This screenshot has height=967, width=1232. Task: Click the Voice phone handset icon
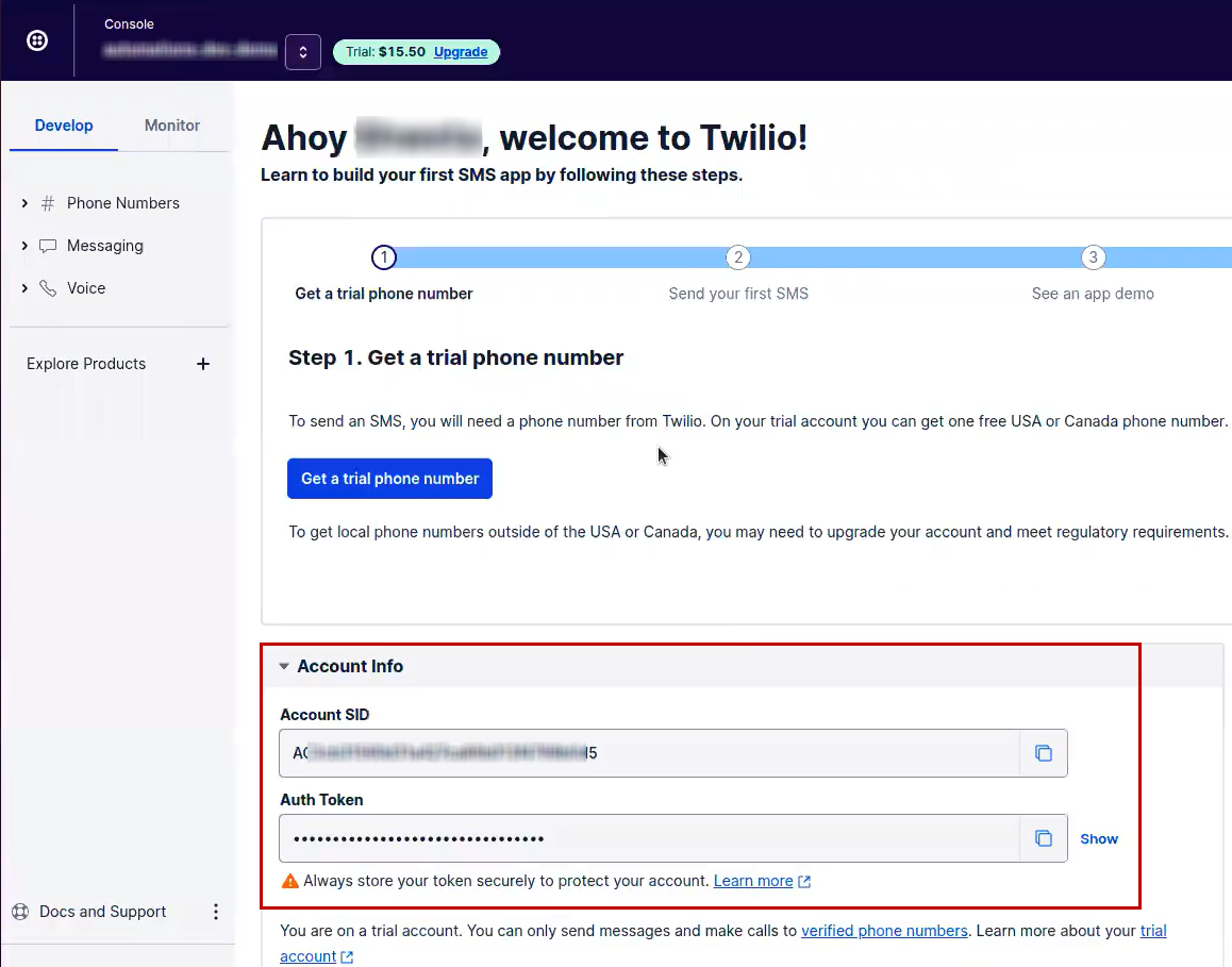click(48, 288)
